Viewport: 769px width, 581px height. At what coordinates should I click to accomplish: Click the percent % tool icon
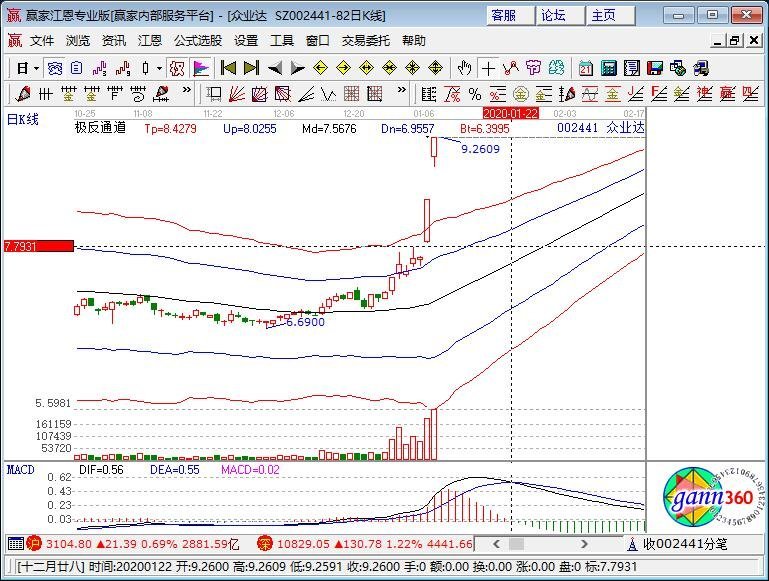(x=475, y=94)
